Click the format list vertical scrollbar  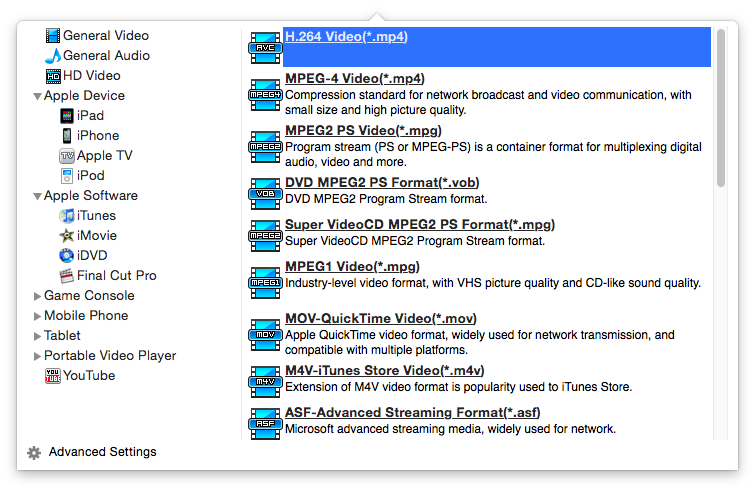pos(720,108)
